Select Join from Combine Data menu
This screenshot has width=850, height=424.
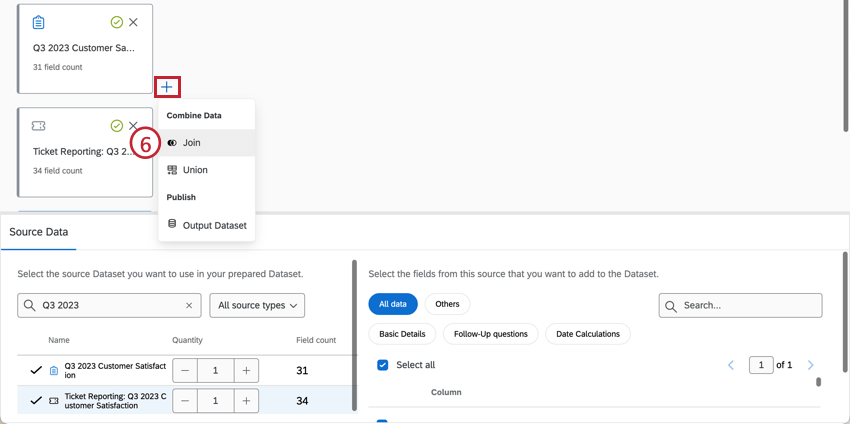[207, 143]
